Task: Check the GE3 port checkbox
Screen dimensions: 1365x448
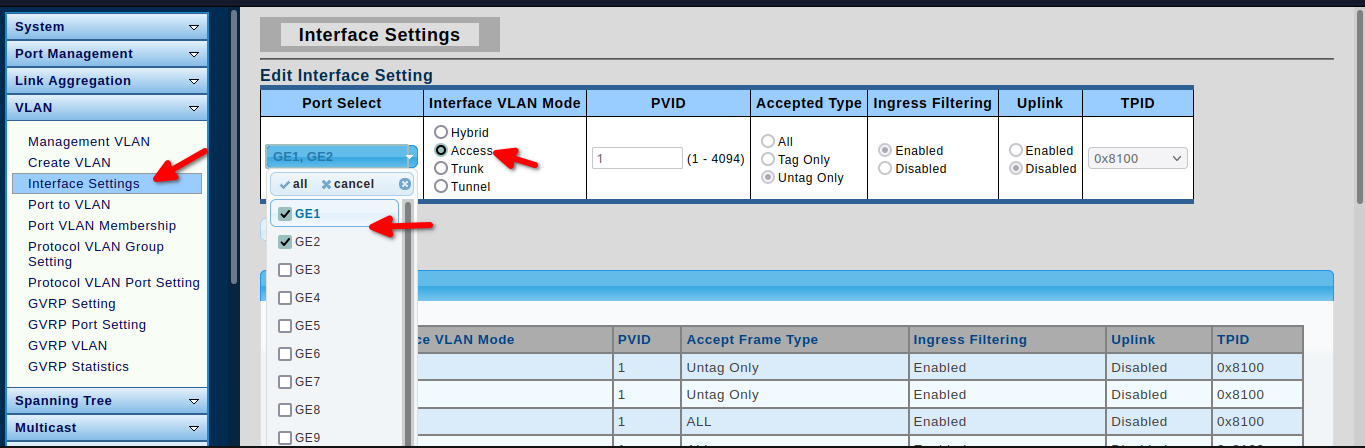Action: click(x=285, y=270)
